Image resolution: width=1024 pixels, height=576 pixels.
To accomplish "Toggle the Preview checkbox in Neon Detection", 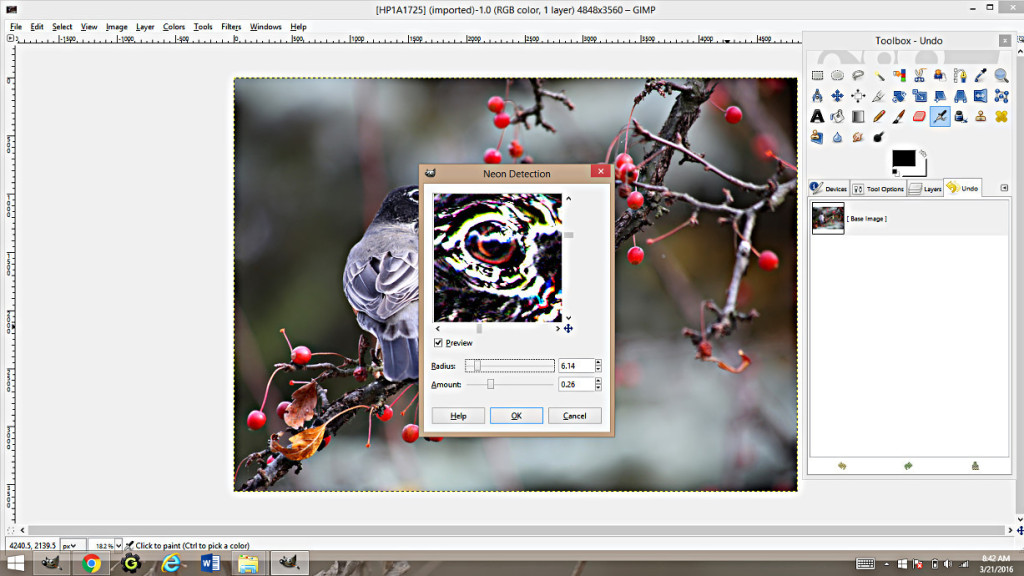I will click(438, 342).
